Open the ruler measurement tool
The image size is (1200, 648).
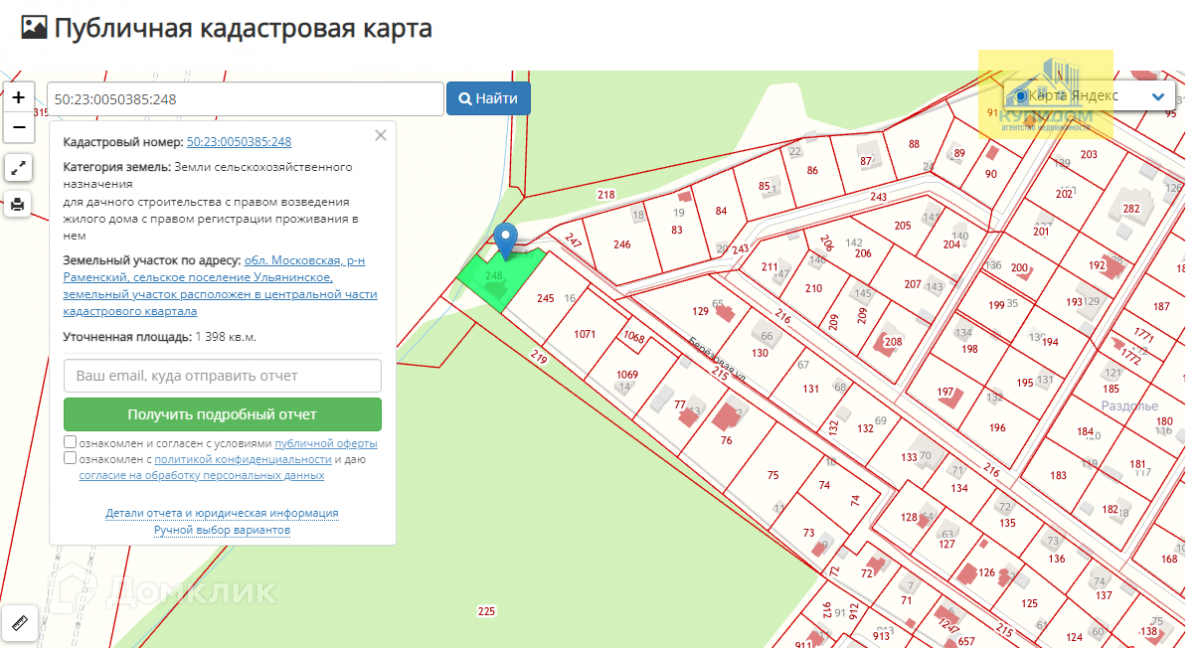18,623
